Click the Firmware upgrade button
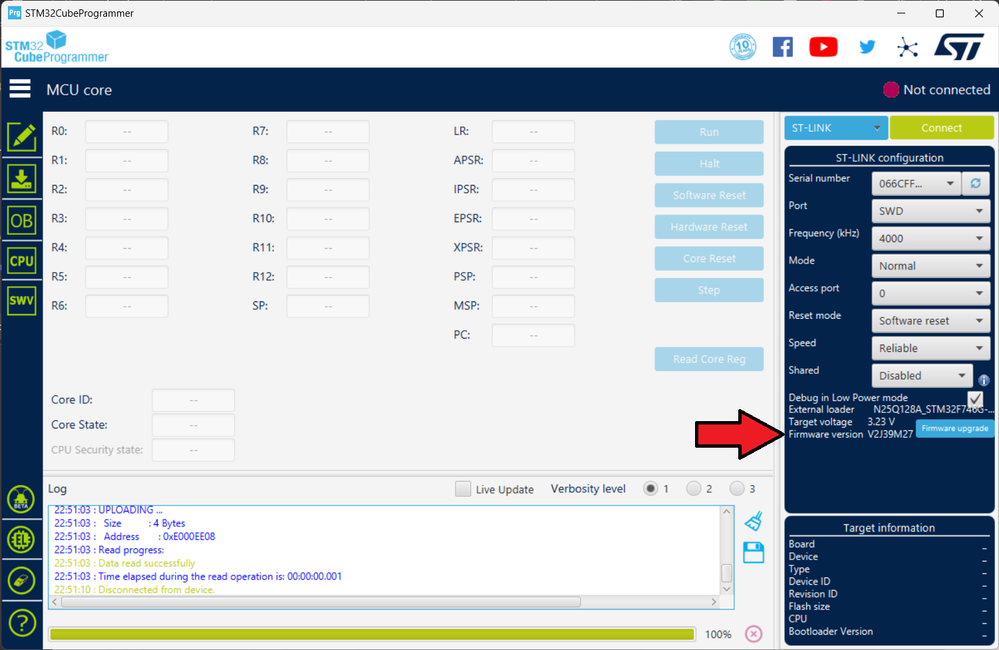The image size is (999, 650). tap(954, 428)
